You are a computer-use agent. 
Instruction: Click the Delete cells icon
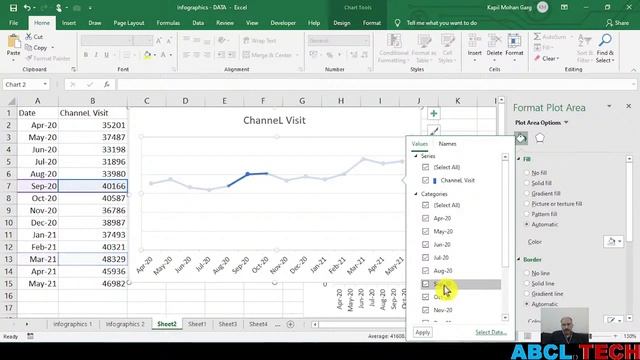tap(494, 41)
